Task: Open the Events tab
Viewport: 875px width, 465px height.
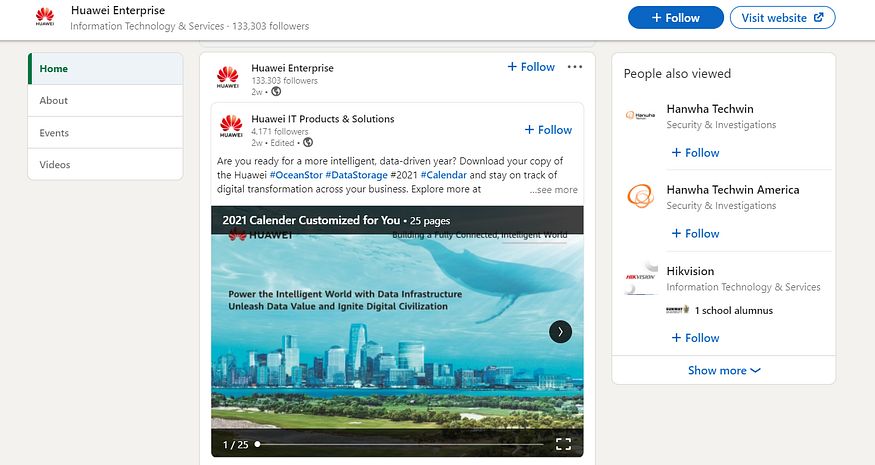Action: tap(105, 133)
